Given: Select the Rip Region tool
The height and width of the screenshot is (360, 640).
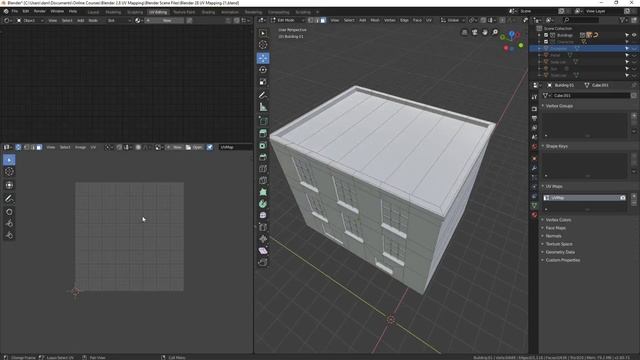Looking at the screenshot, I should [x=263, y=262].
